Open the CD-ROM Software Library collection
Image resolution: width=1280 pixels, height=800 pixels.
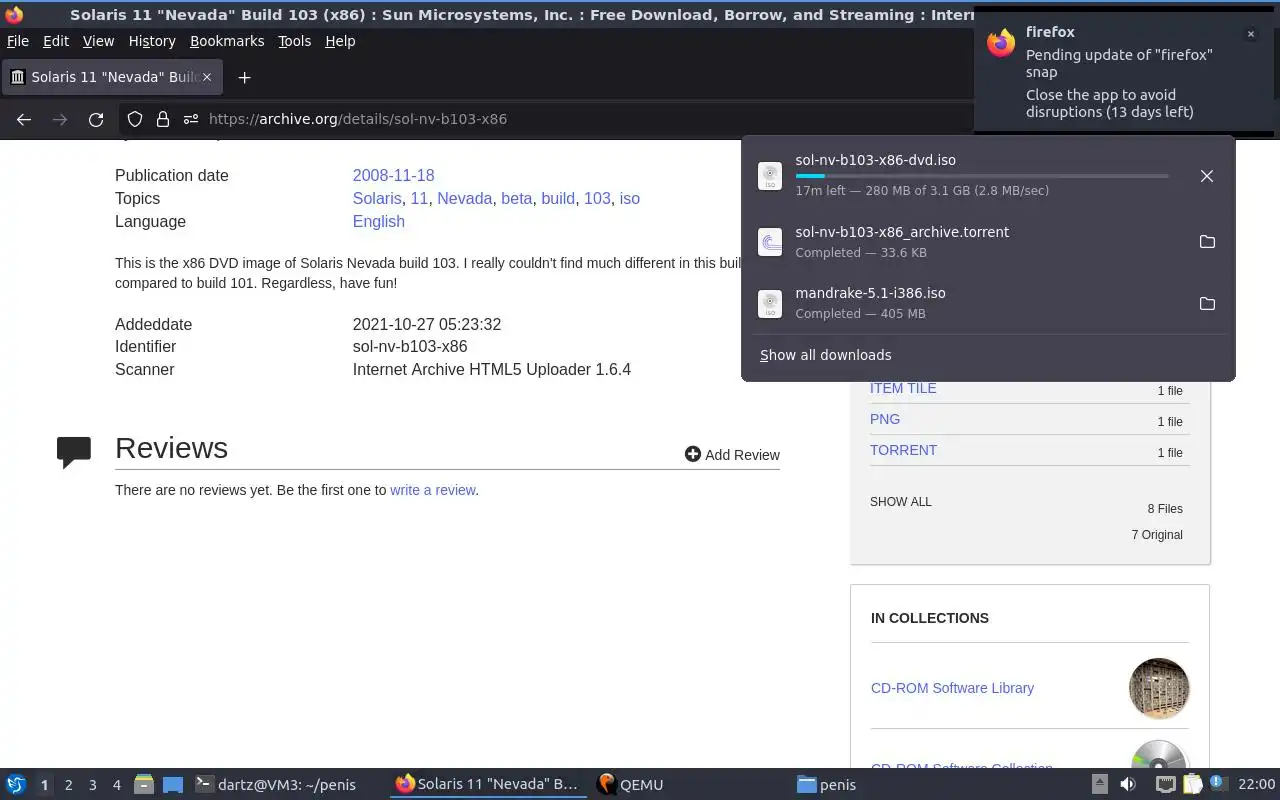pos(952,688)
